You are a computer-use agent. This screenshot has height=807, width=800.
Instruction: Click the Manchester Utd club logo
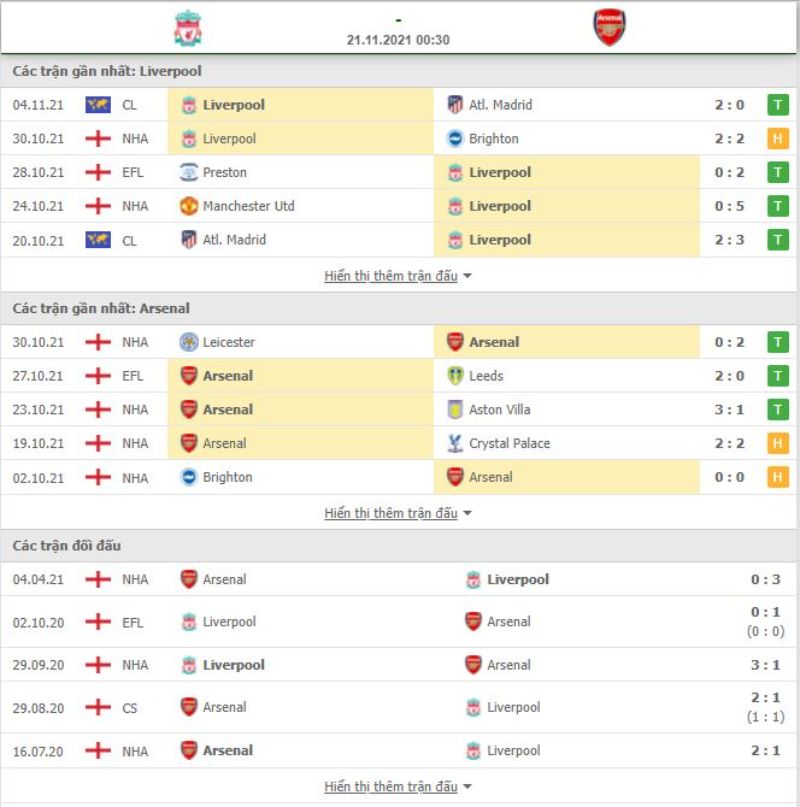tap(189, 206)
